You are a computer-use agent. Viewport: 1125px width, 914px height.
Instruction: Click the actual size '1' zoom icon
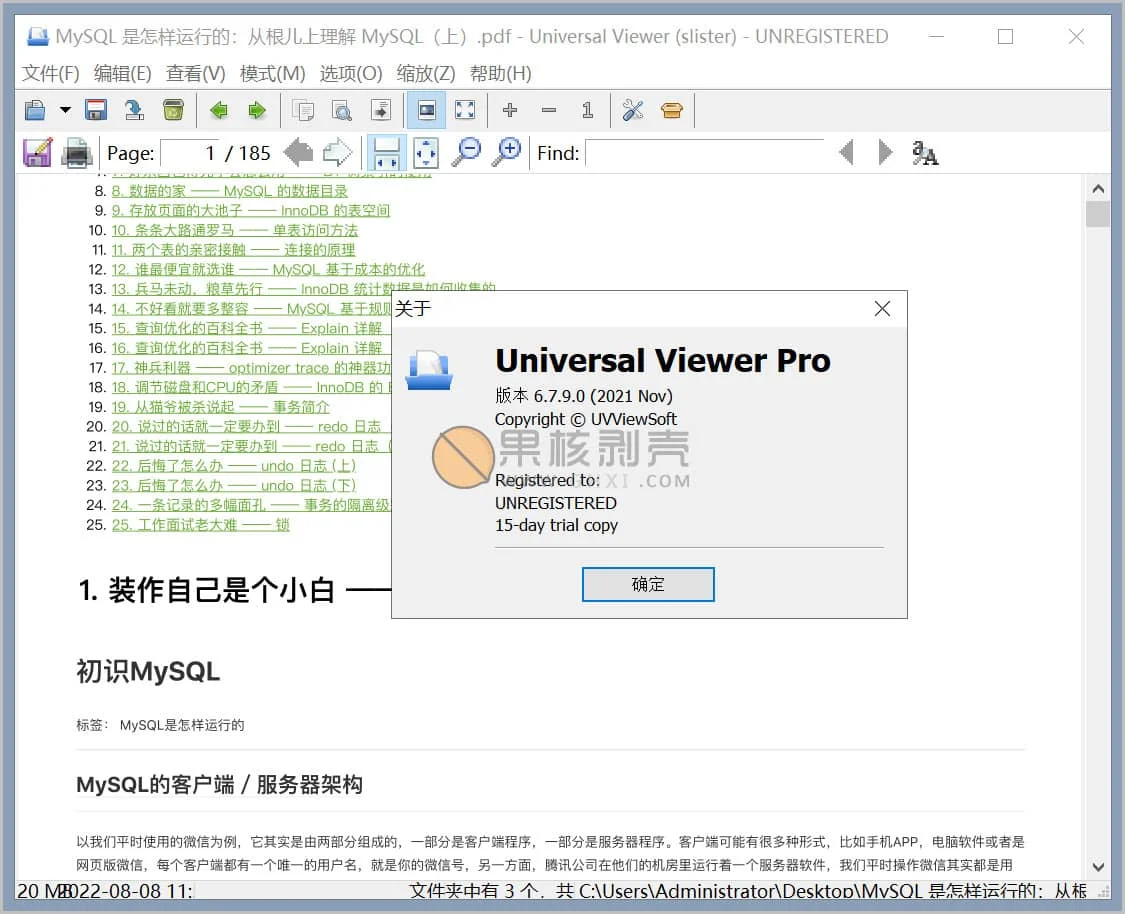tap(587, 110)
